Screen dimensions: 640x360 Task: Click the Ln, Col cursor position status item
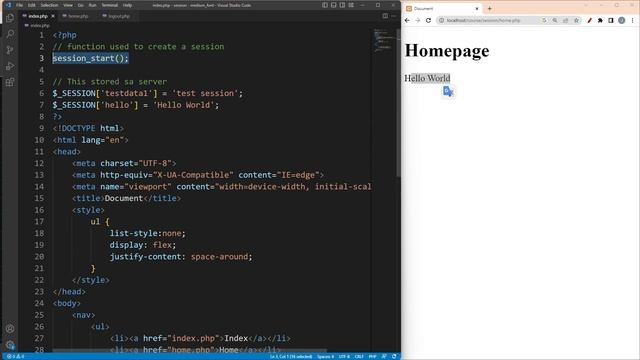(291, 356)
